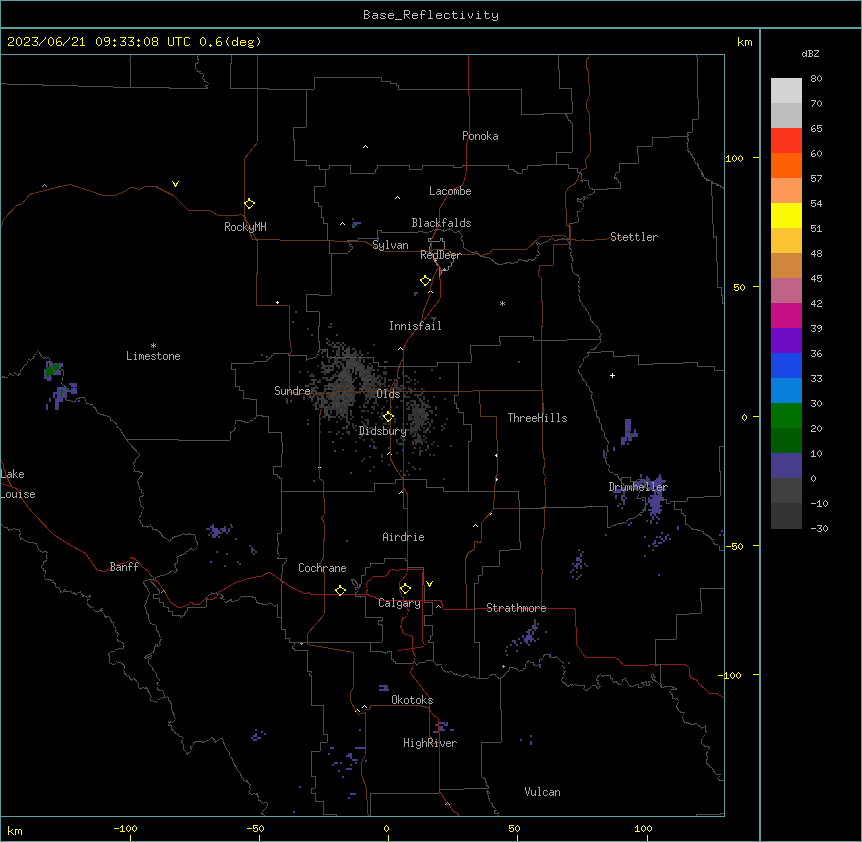This screenshot has width=862, height=842.
Task: Select the Drumheller city label
Action: [638, 487]
